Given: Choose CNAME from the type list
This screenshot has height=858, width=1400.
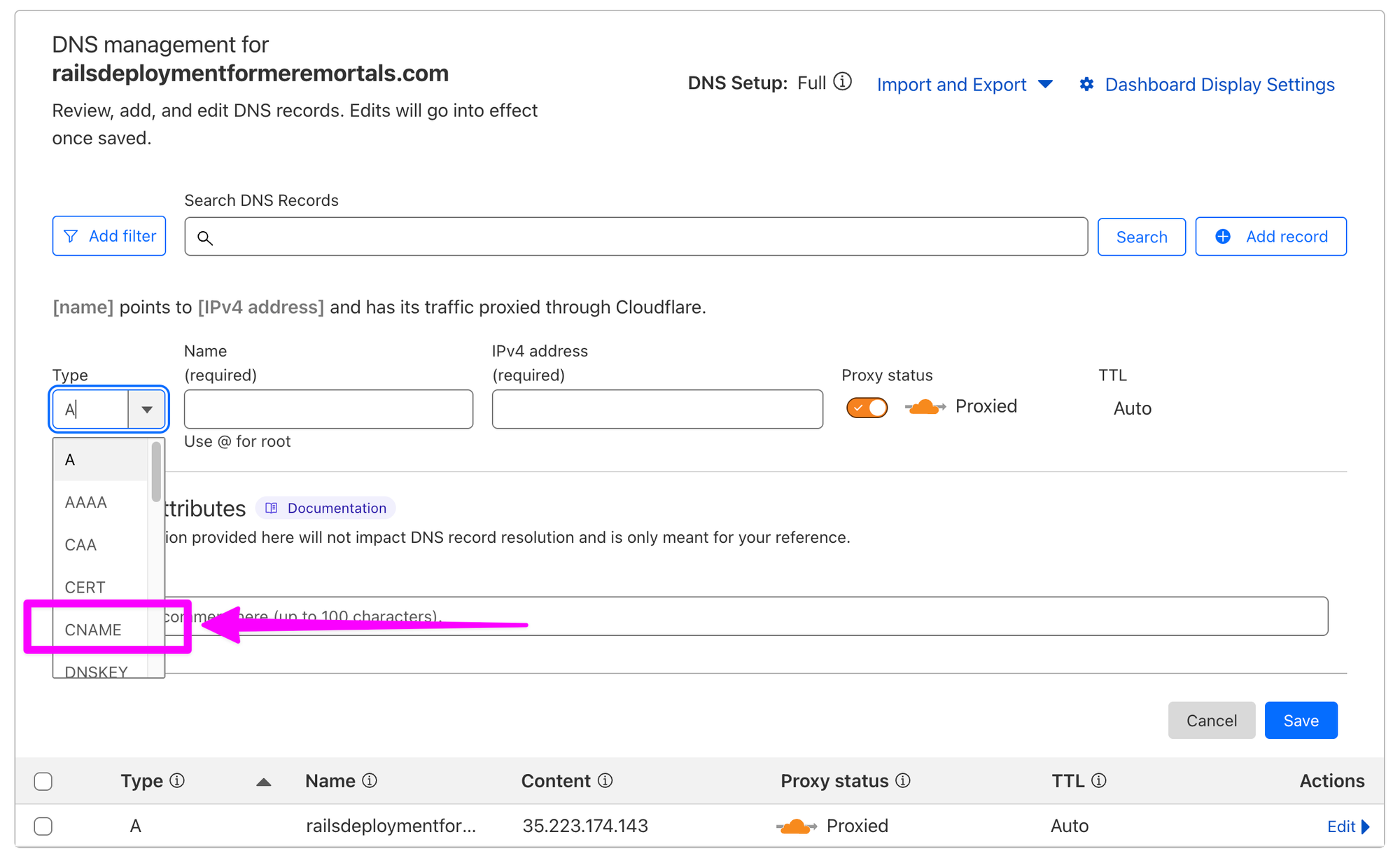Looking at the screenshot, I should point(93,630).
